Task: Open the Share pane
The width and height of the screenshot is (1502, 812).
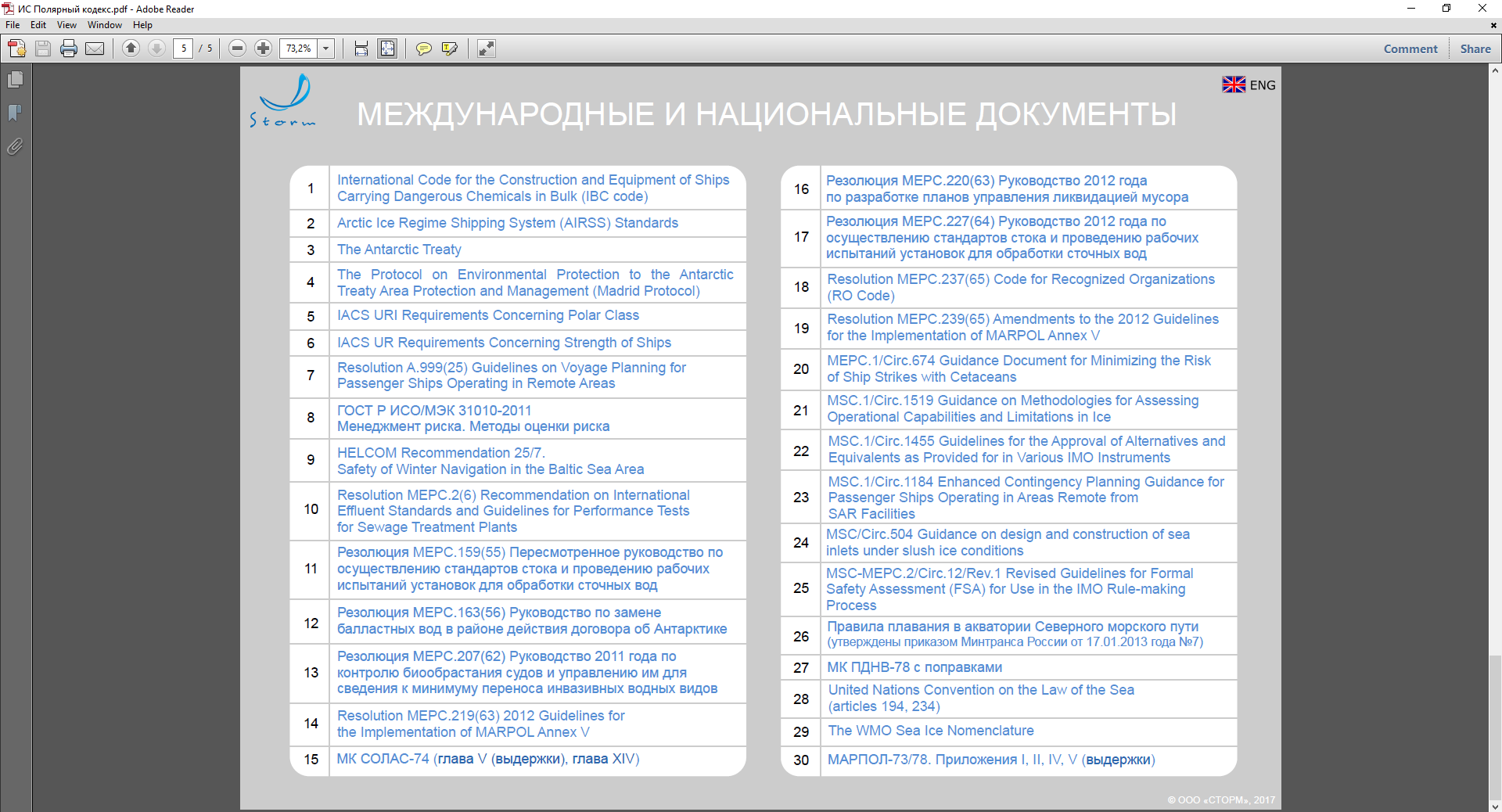Action: pyautogui.click(x=1475, y=49)
